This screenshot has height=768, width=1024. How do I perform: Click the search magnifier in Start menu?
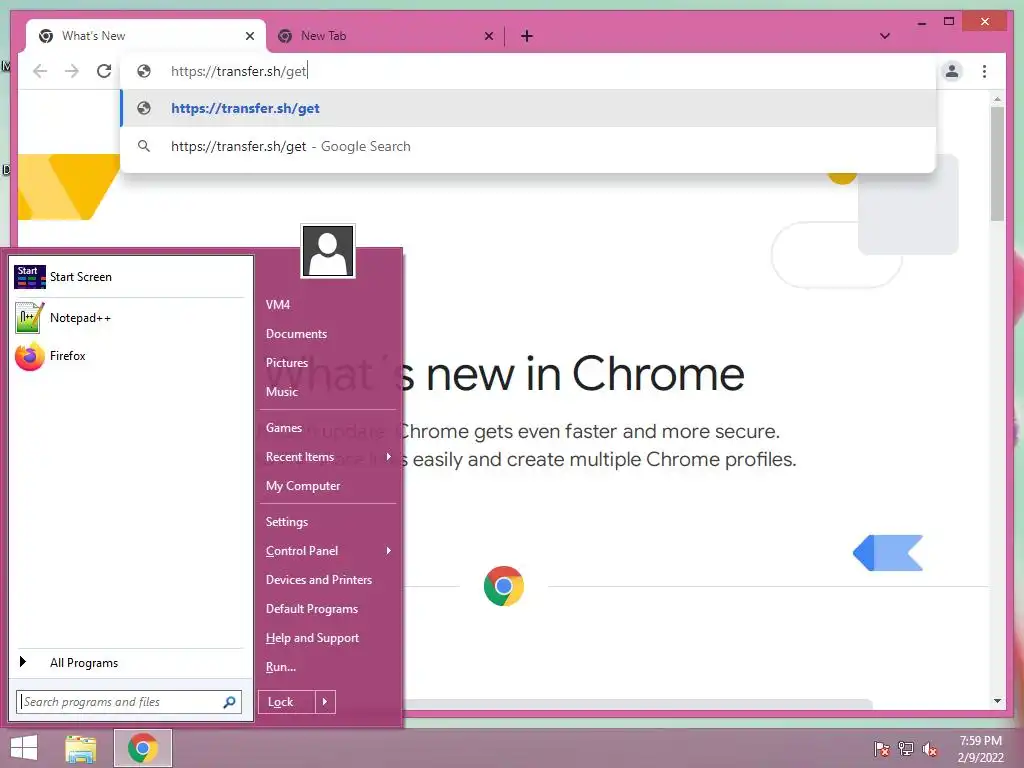(229, 702)
